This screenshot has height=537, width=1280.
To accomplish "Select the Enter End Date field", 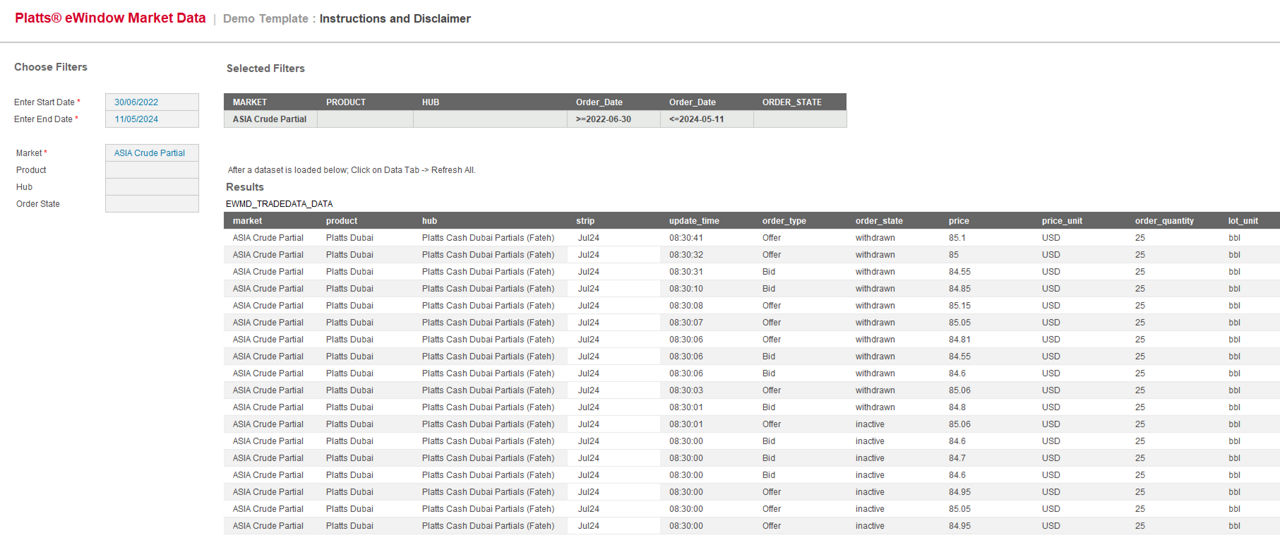I will click(x=152, y=119).
